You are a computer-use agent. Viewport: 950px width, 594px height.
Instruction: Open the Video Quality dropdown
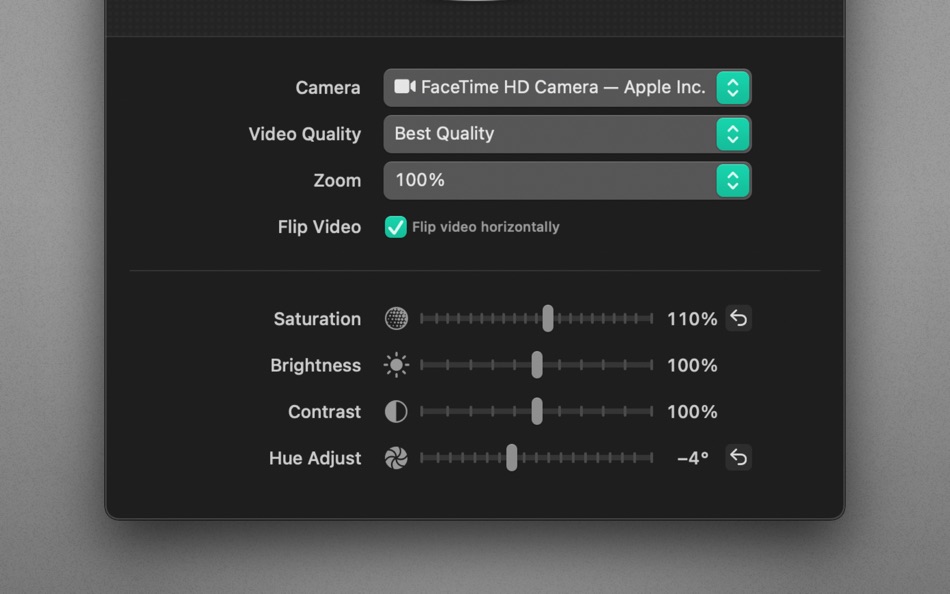point(560,133)
